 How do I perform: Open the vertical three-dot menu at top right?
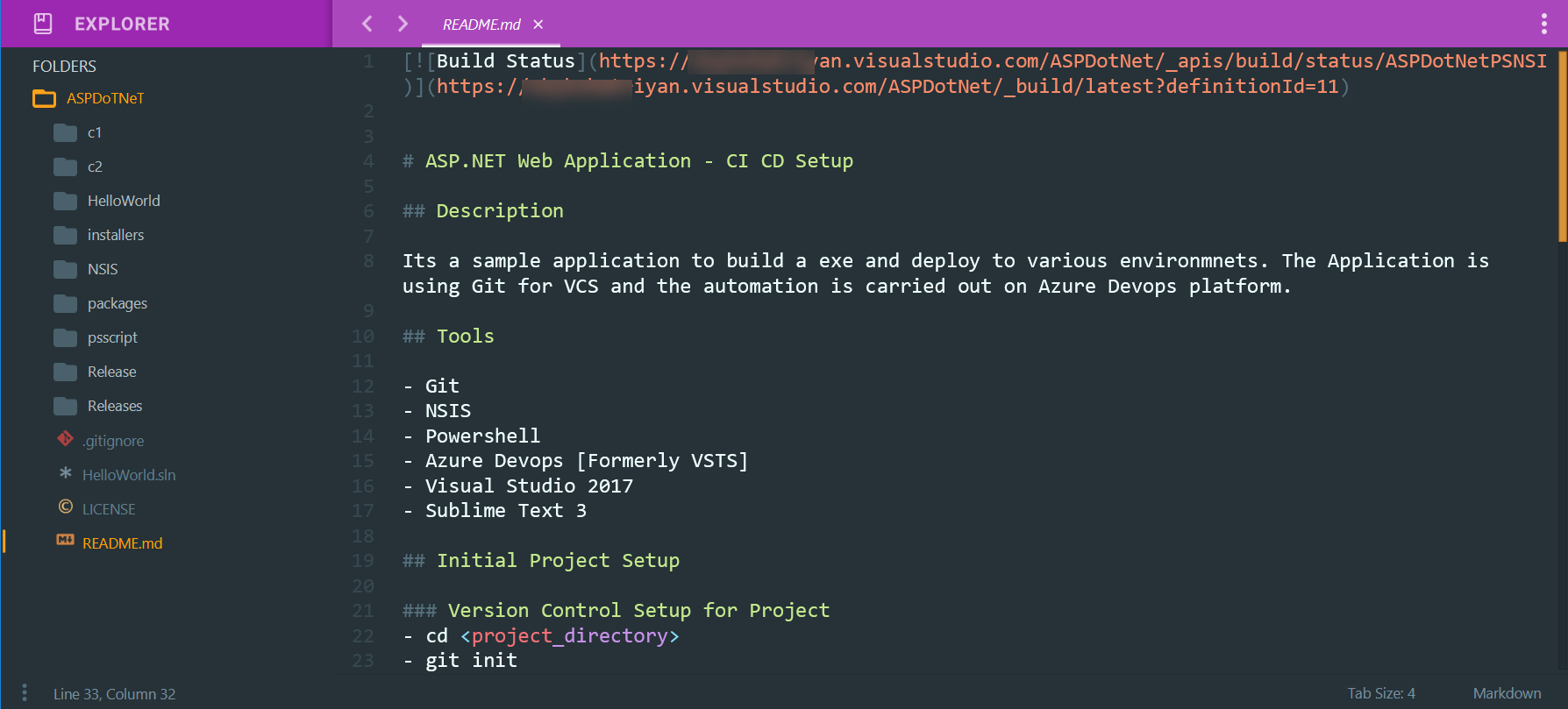pos(1543,24)
